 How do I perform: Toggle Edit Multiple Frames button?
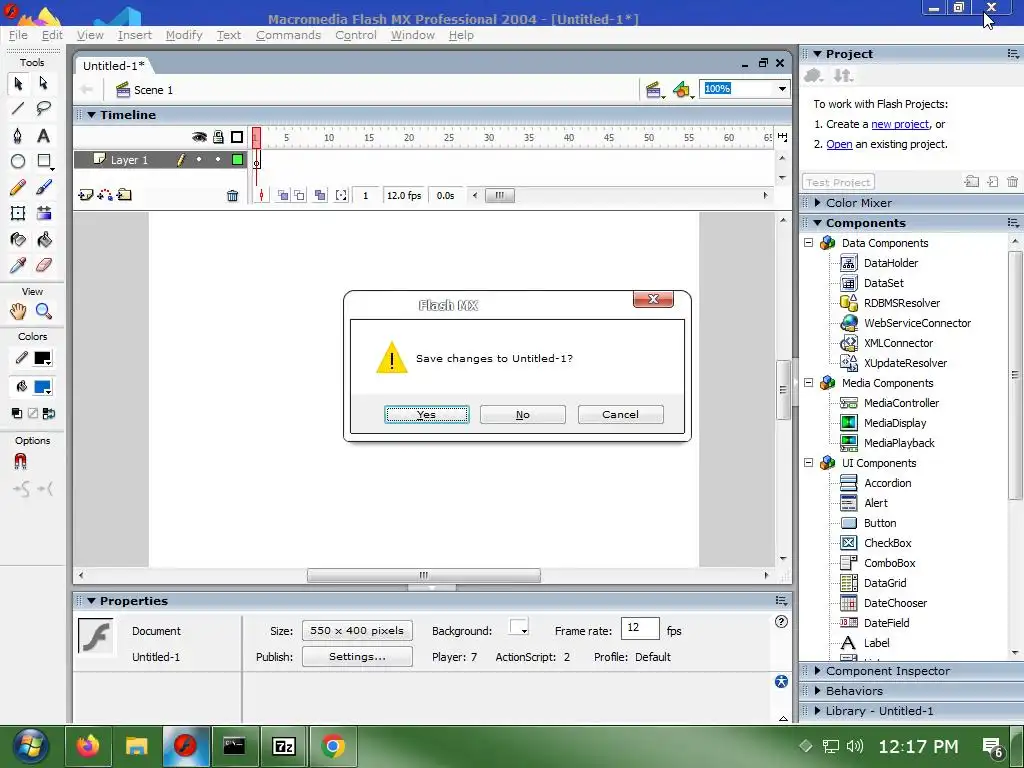[320, 195]
